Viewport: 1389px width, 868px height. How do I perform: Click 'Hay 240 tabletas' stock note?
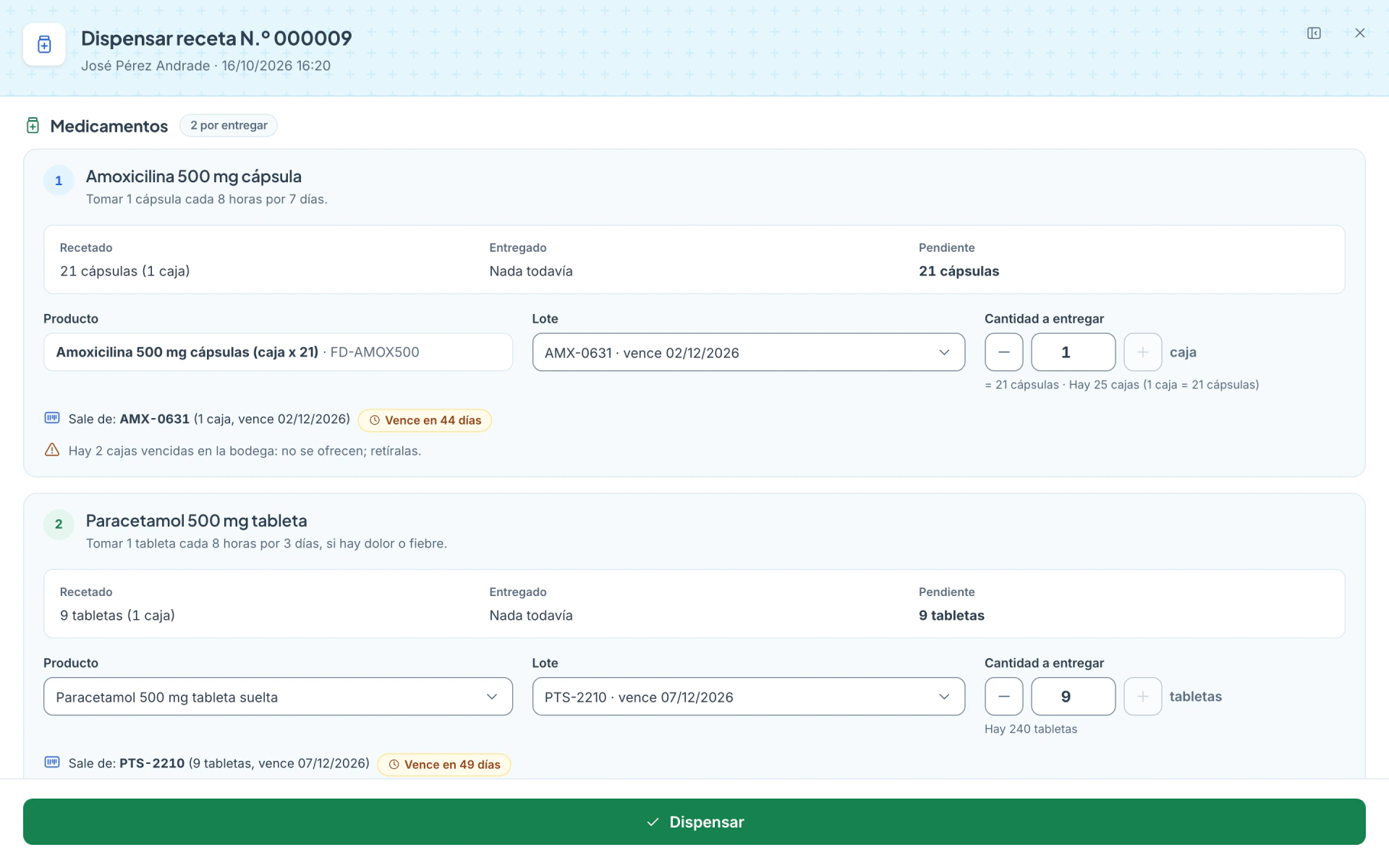click(x=1031, y=729)
